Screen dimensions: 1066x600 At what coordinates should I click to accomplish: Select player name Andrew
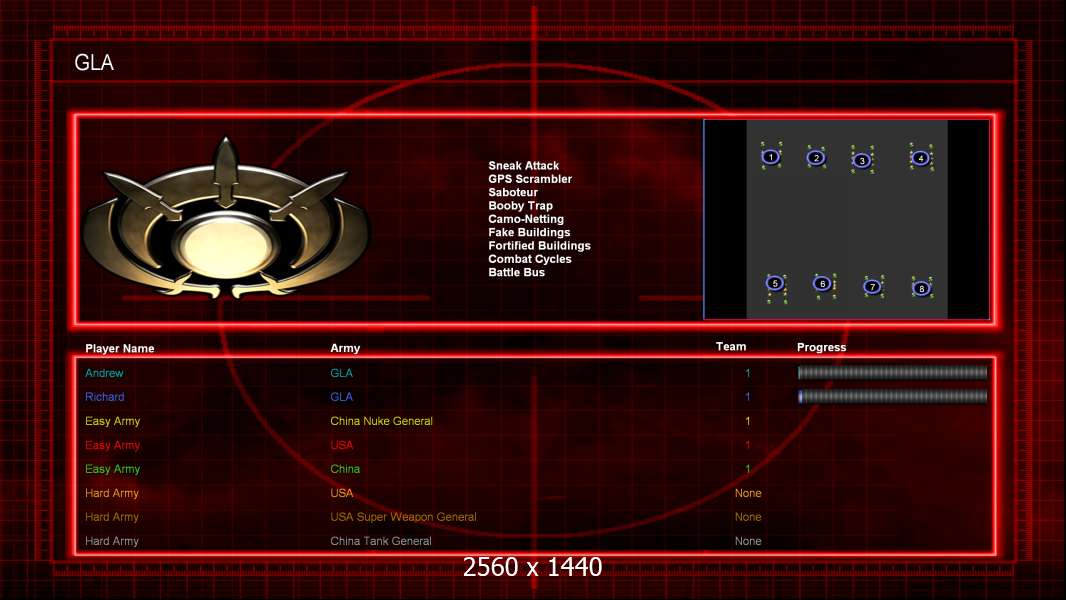click(104, 373)
